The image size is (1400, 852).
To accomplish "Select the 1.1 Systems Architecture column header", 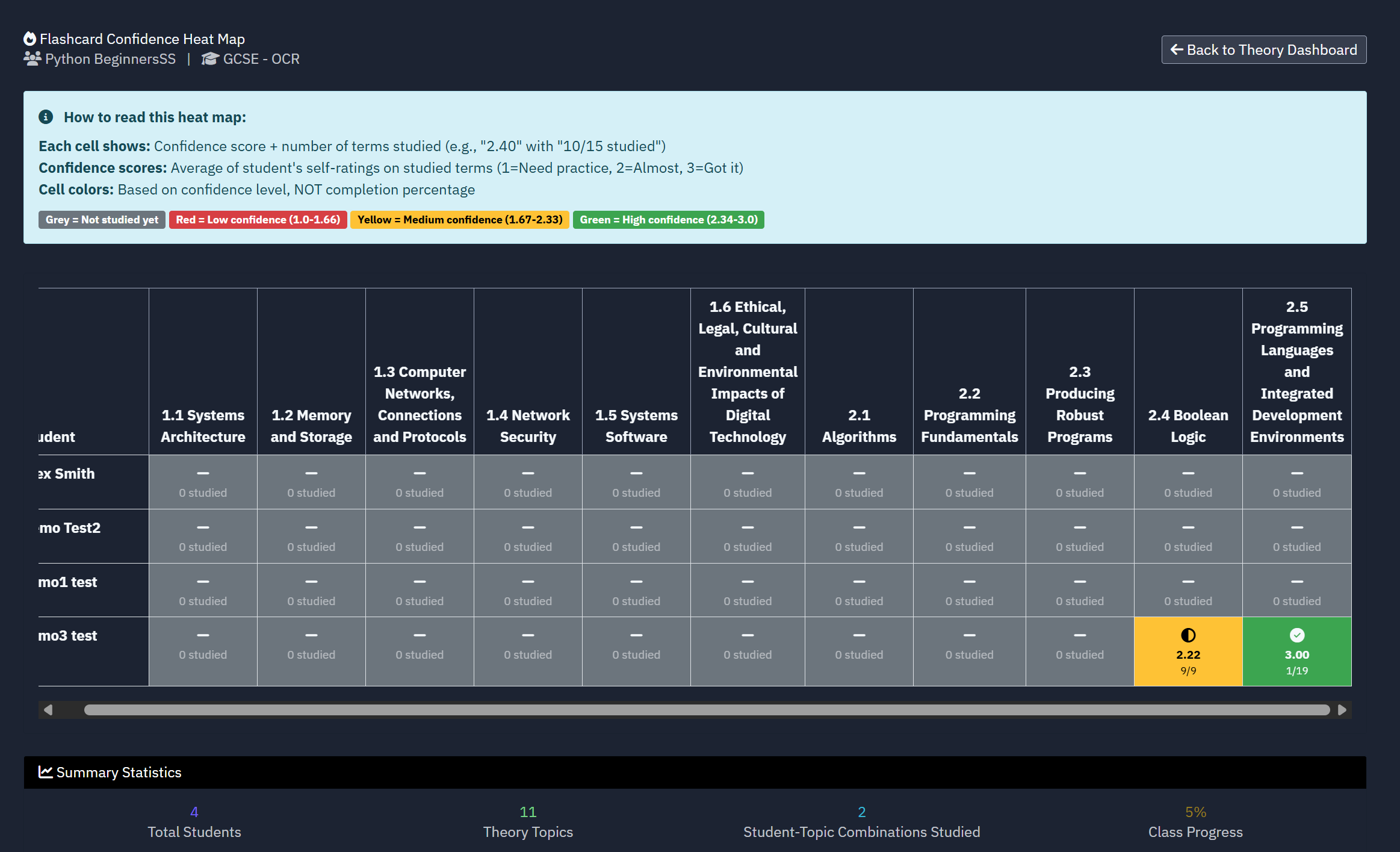I will point(203,426).
